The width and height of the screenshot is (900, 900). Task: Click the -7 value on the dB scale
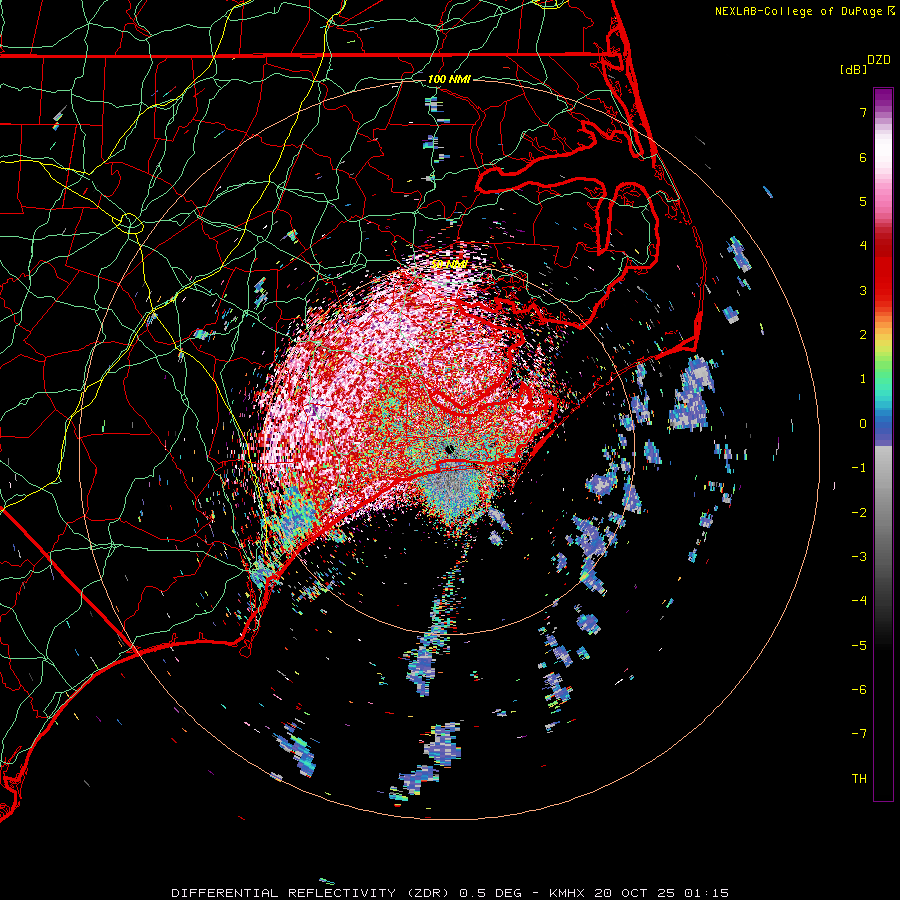point(859,734)
